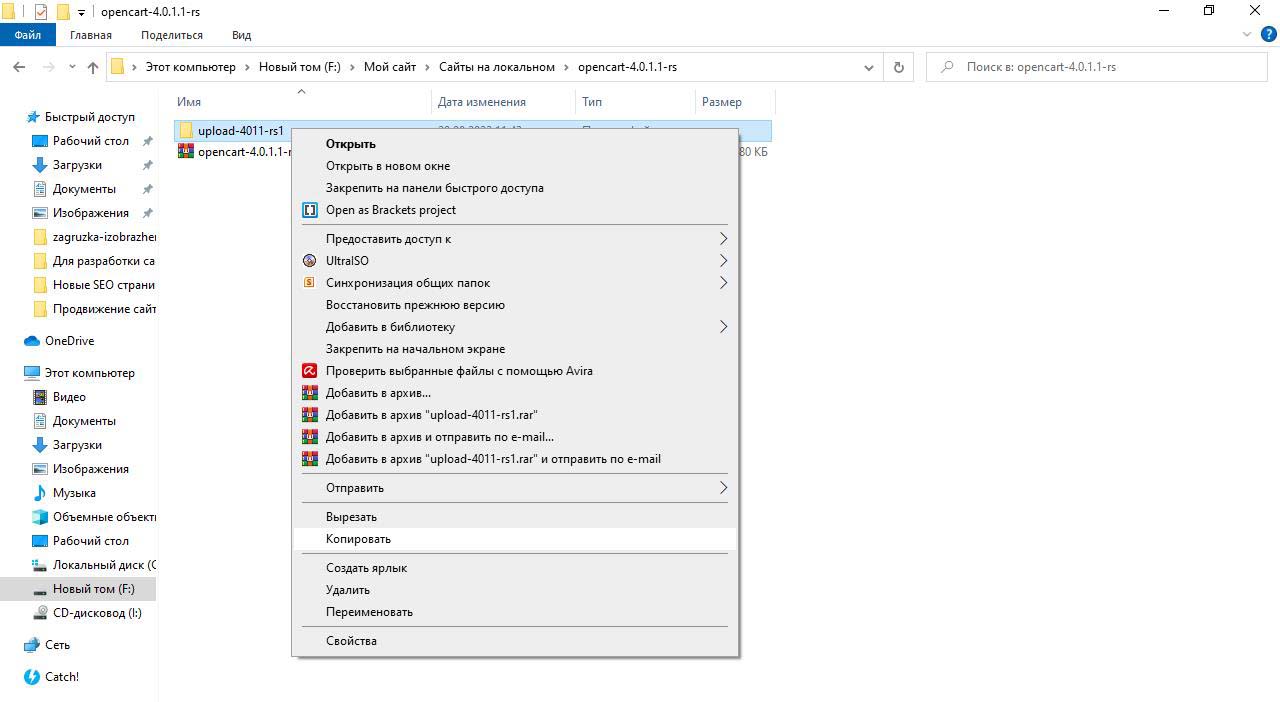Click the 'Файл' ribbon button
This screenshot has width=1280, height=702.
pyautogui.click(x=28, y=35)
